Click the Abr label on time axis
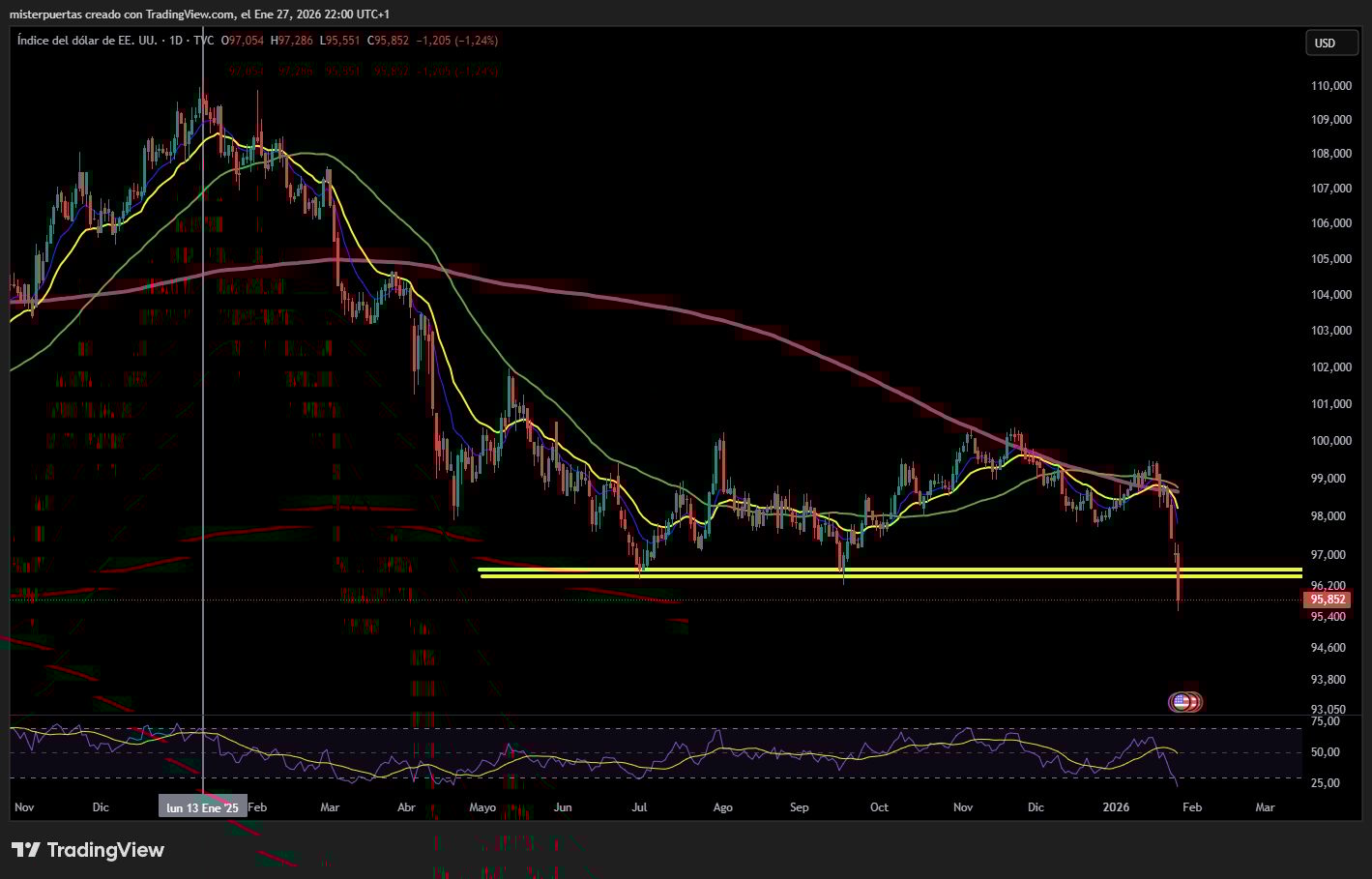The image size is (1372, 879). click(406, 807)
